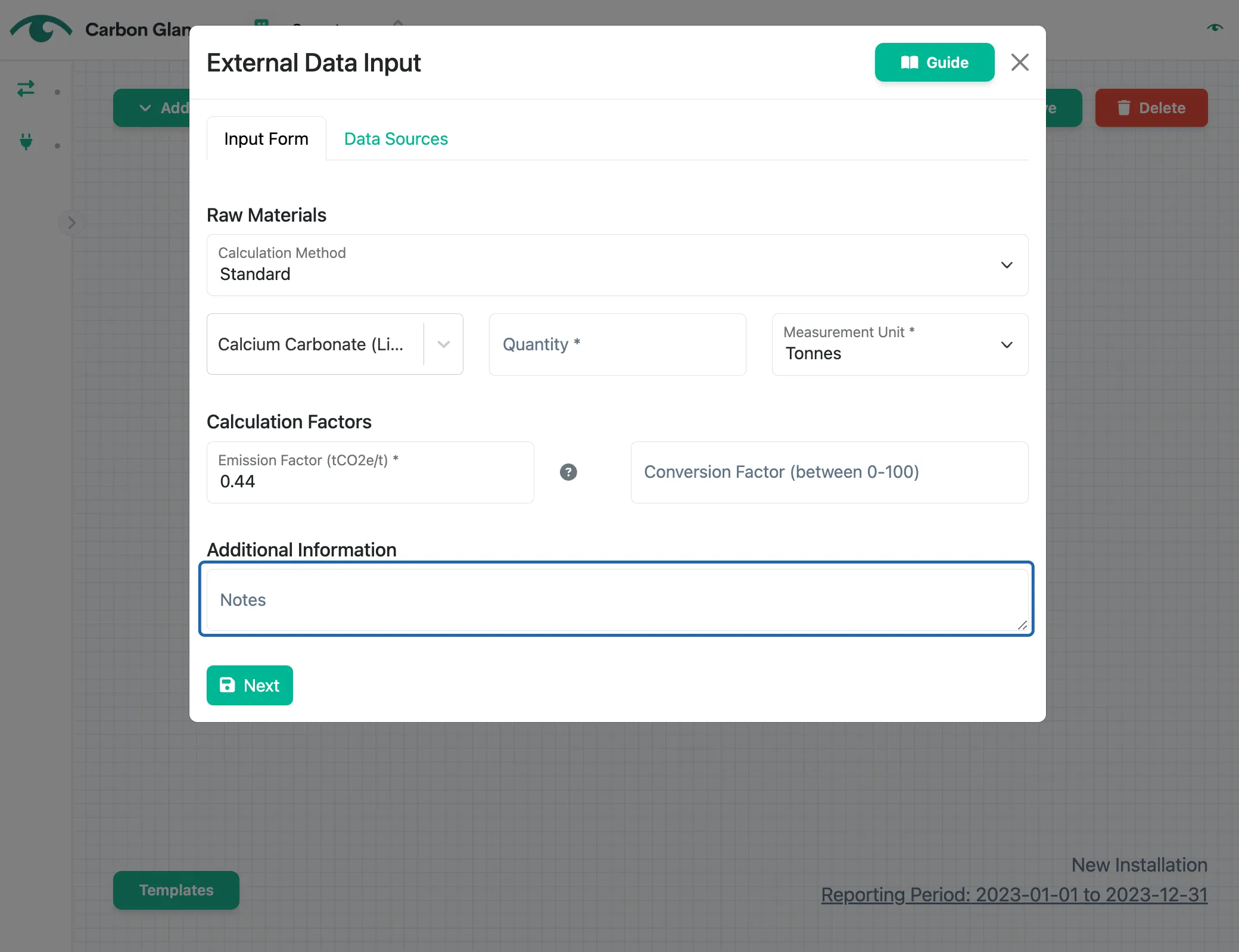Screen dimensions: 1239x952
Task: Open the Templates button in background
Action: tap(176, 890)
